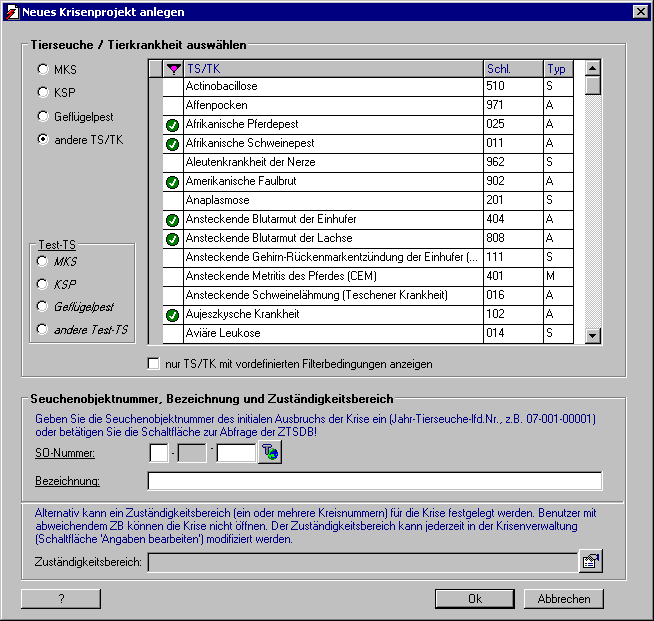Click the ZTSDB query icon button

click(x=270, y=452)
